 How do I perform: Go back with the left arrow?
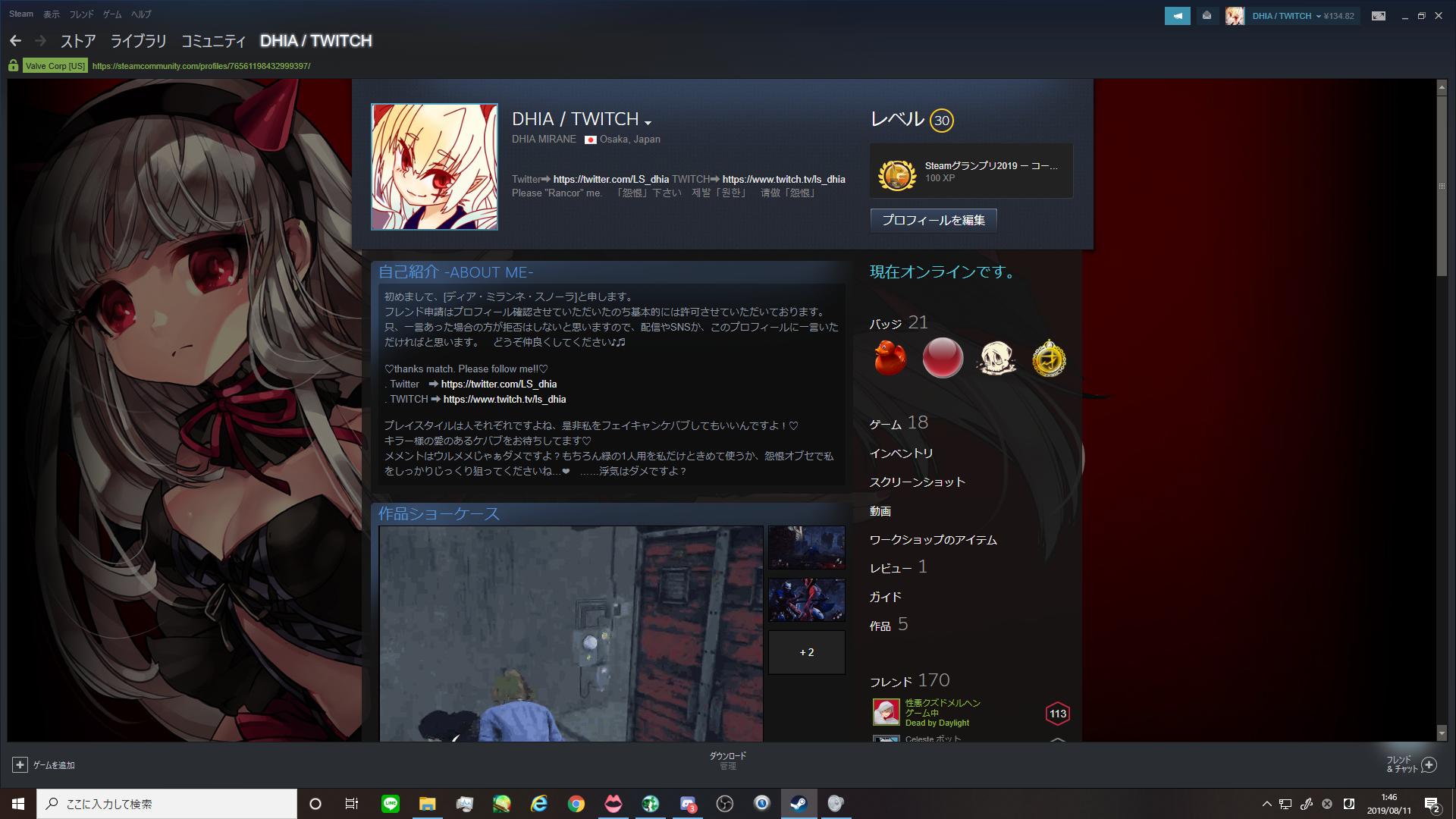15,41
